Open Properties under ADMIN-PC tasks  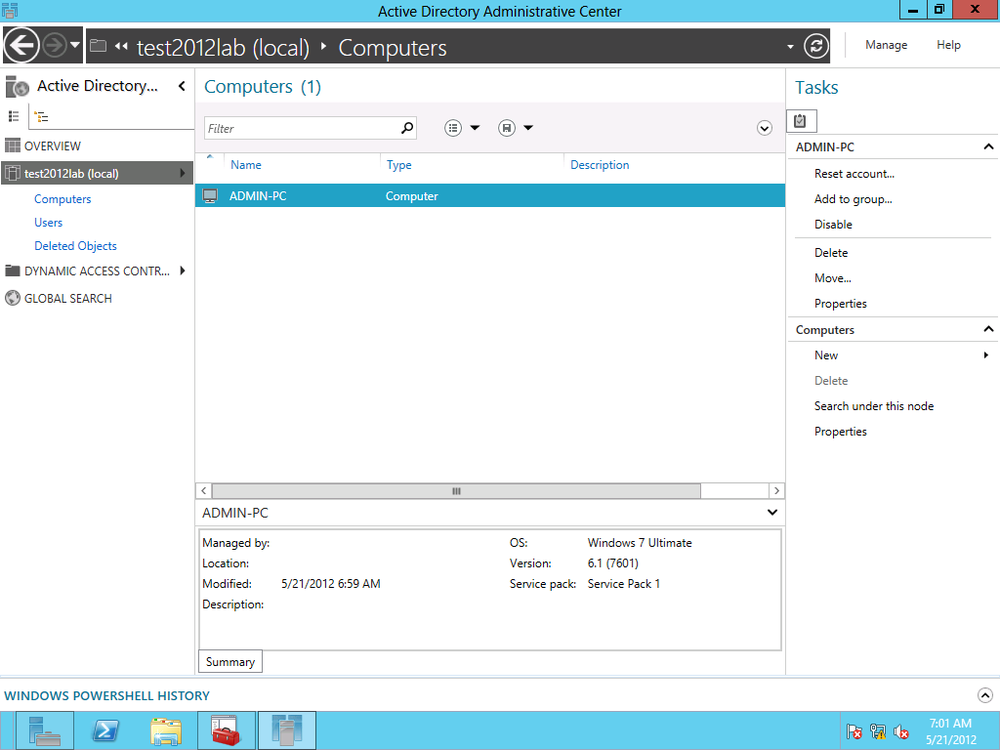pyautogui.click(x=840, y=304)
